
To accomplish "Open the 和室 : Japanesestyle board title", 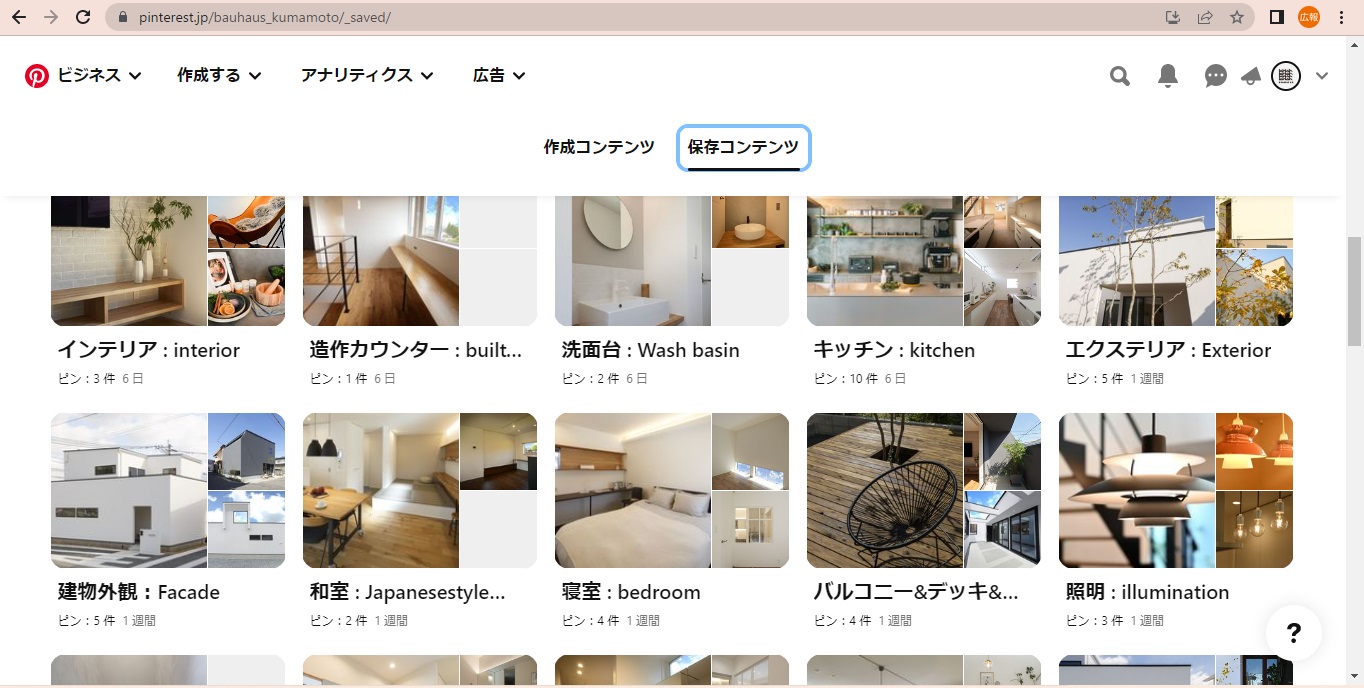I will pos(408,592).
